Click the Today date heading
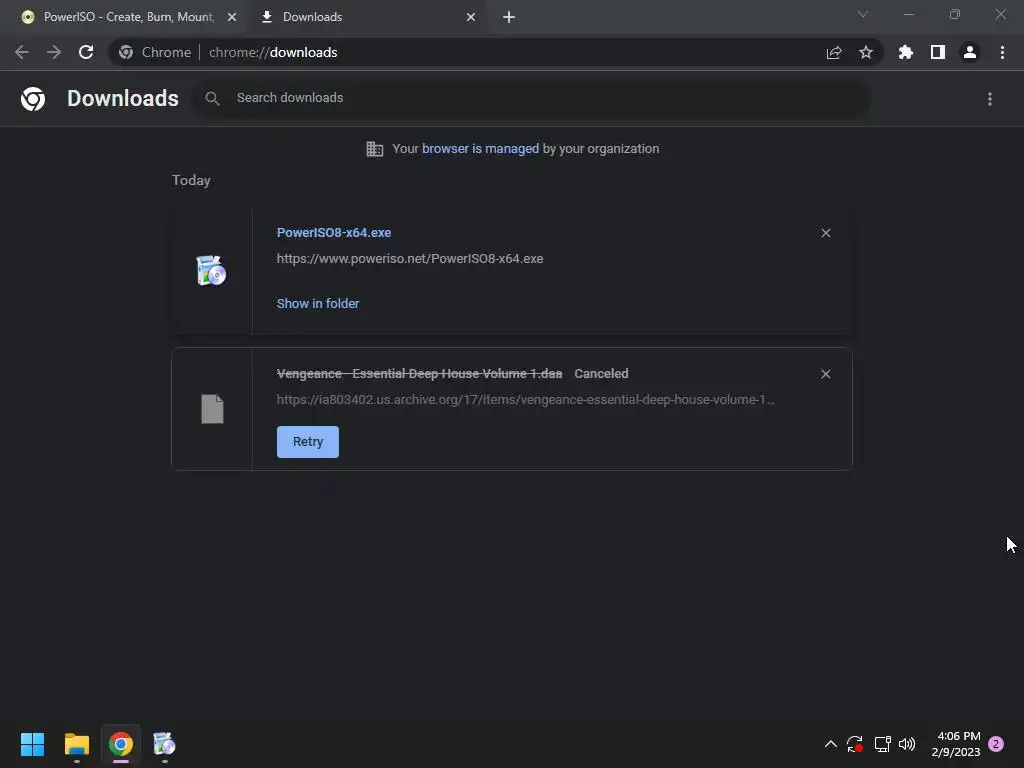This screenshot has height=768, width=1024. coord(191,180)
